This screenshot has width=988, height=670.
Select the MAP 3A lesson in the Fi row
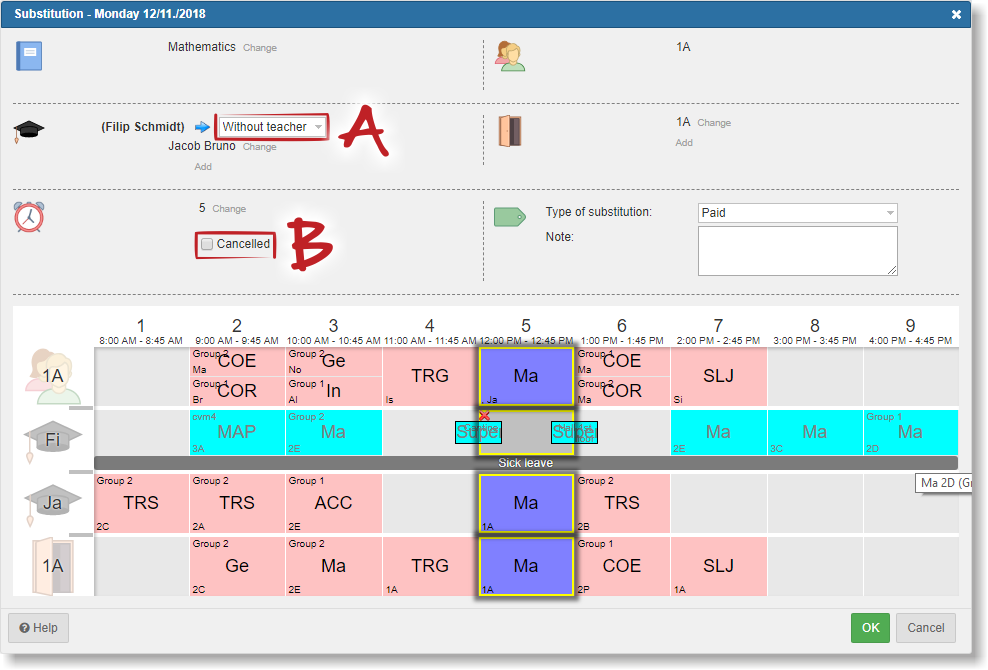pos(237,432)
